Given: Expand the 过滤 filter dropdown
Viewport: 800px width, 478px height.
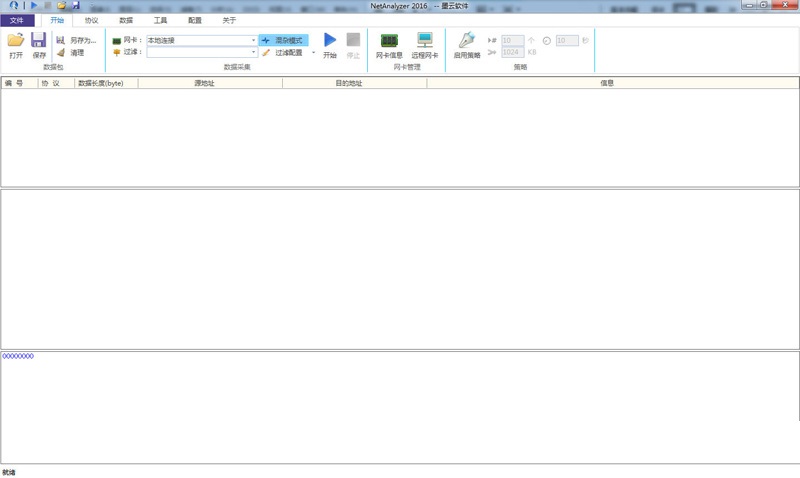Looking at the screenshot, I should click(253, 52).
